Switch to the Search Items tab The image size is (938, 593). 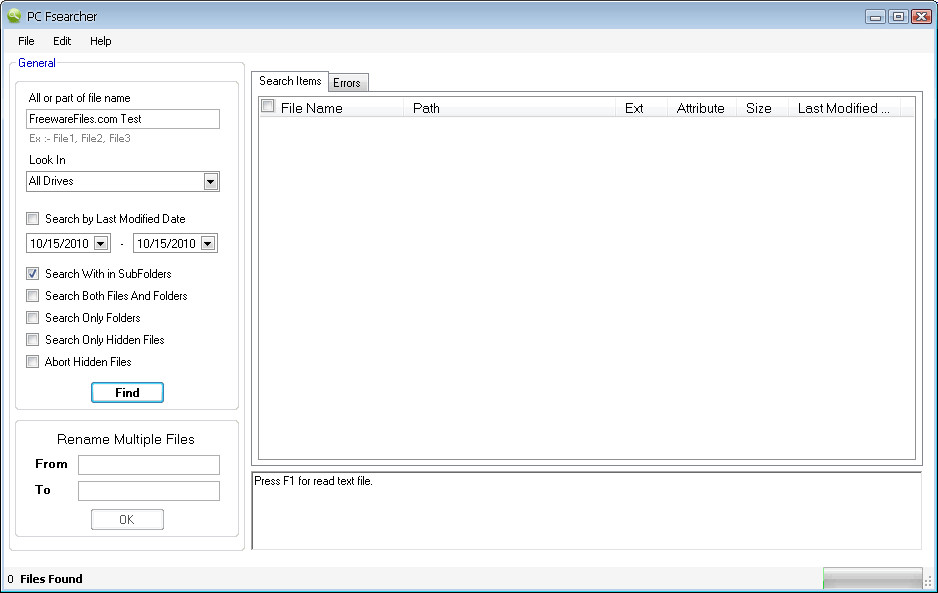pos(290,81)
